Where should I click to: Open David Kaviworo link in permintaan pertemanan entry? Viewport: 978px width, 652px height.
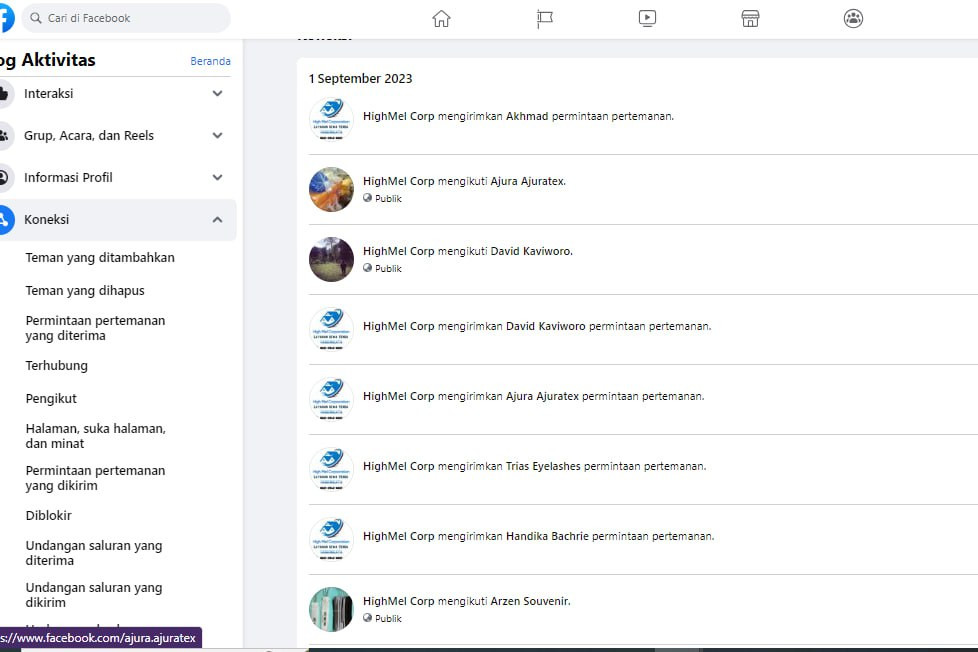(x=546, y=326)
